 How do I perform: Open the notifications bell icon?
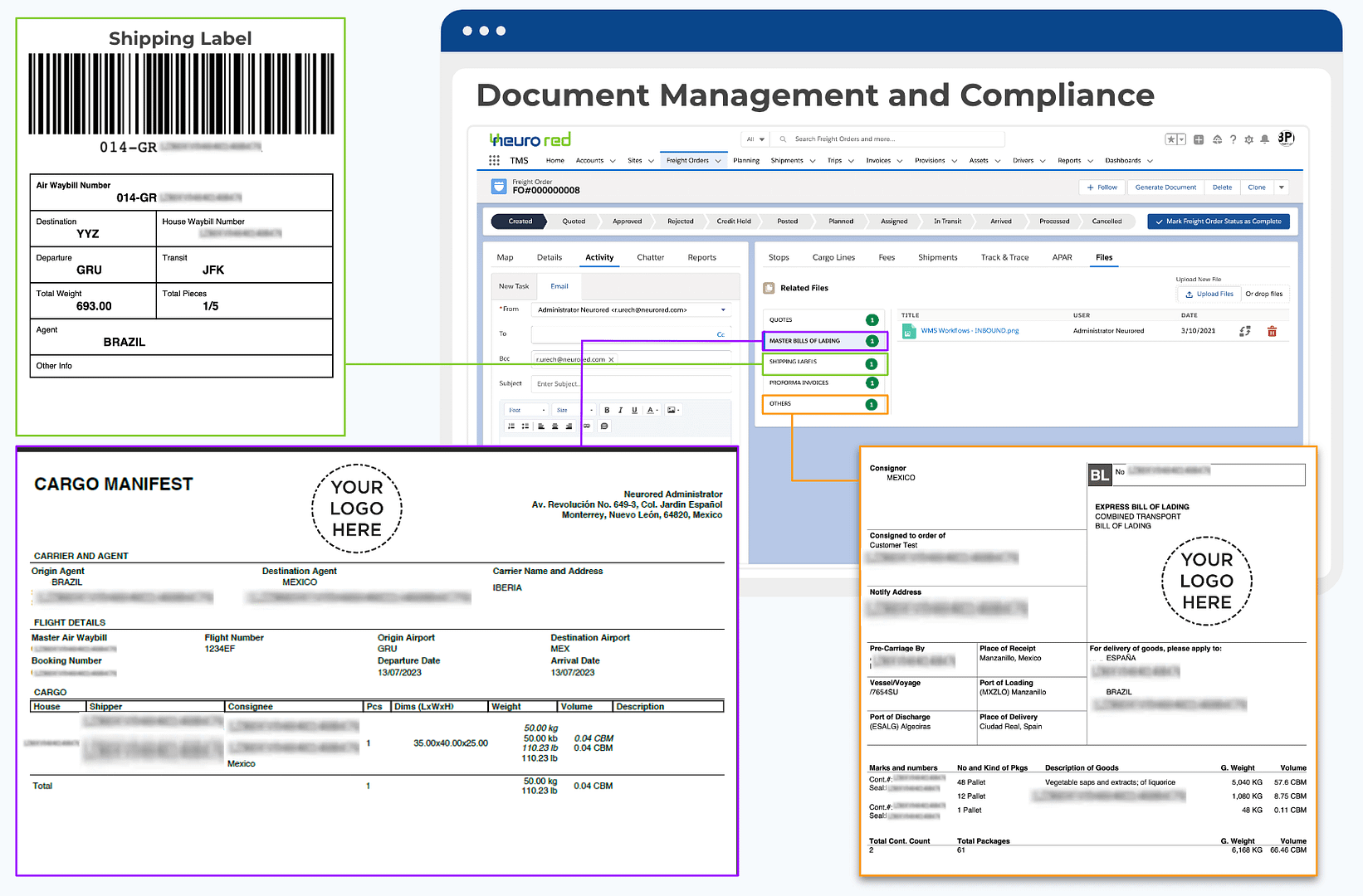point(1265,139)
